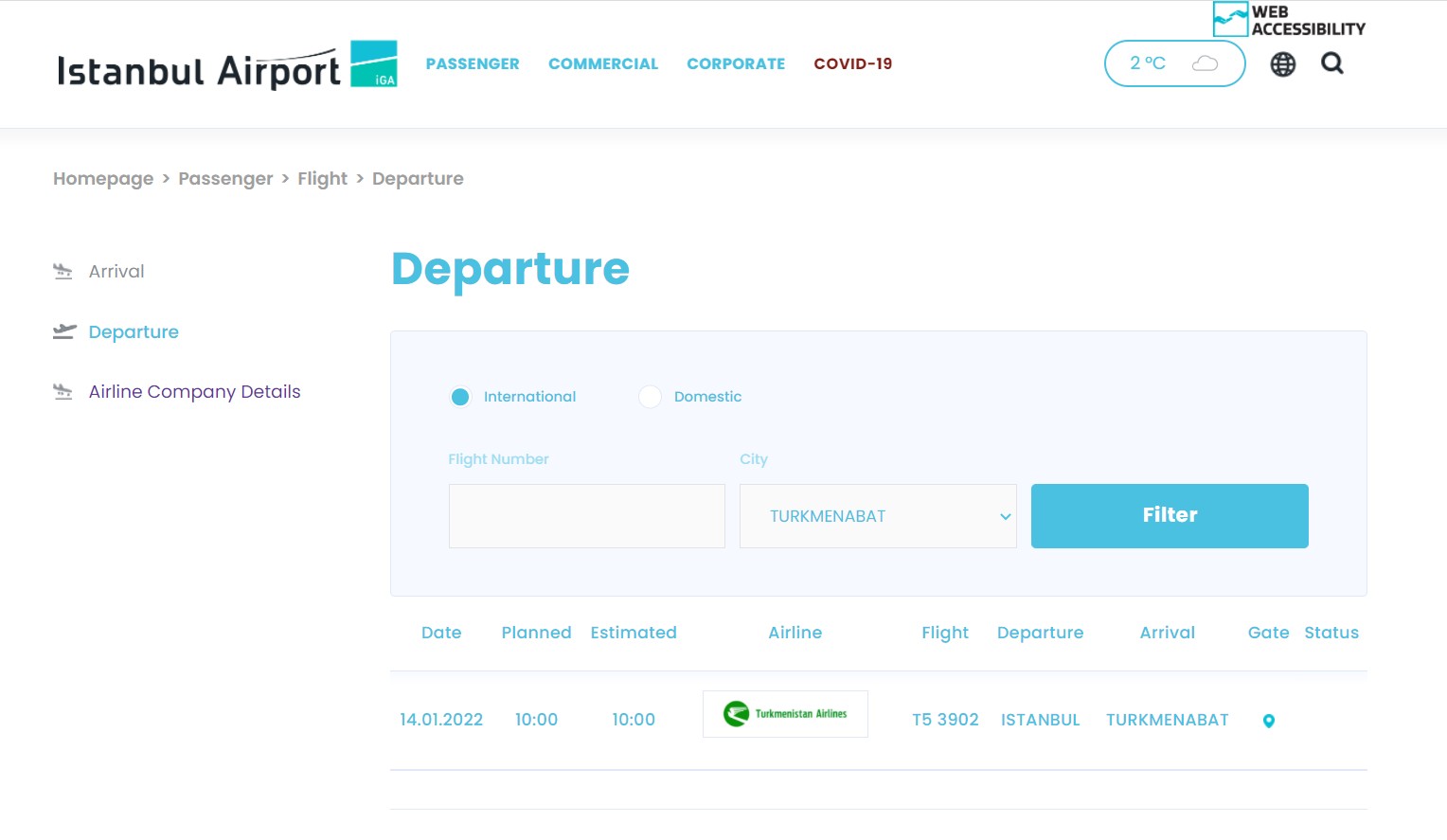This screenshot has height=840, width=1447.
Task: Go to Homepage breadcrumb link
Action: pos(103,179)
